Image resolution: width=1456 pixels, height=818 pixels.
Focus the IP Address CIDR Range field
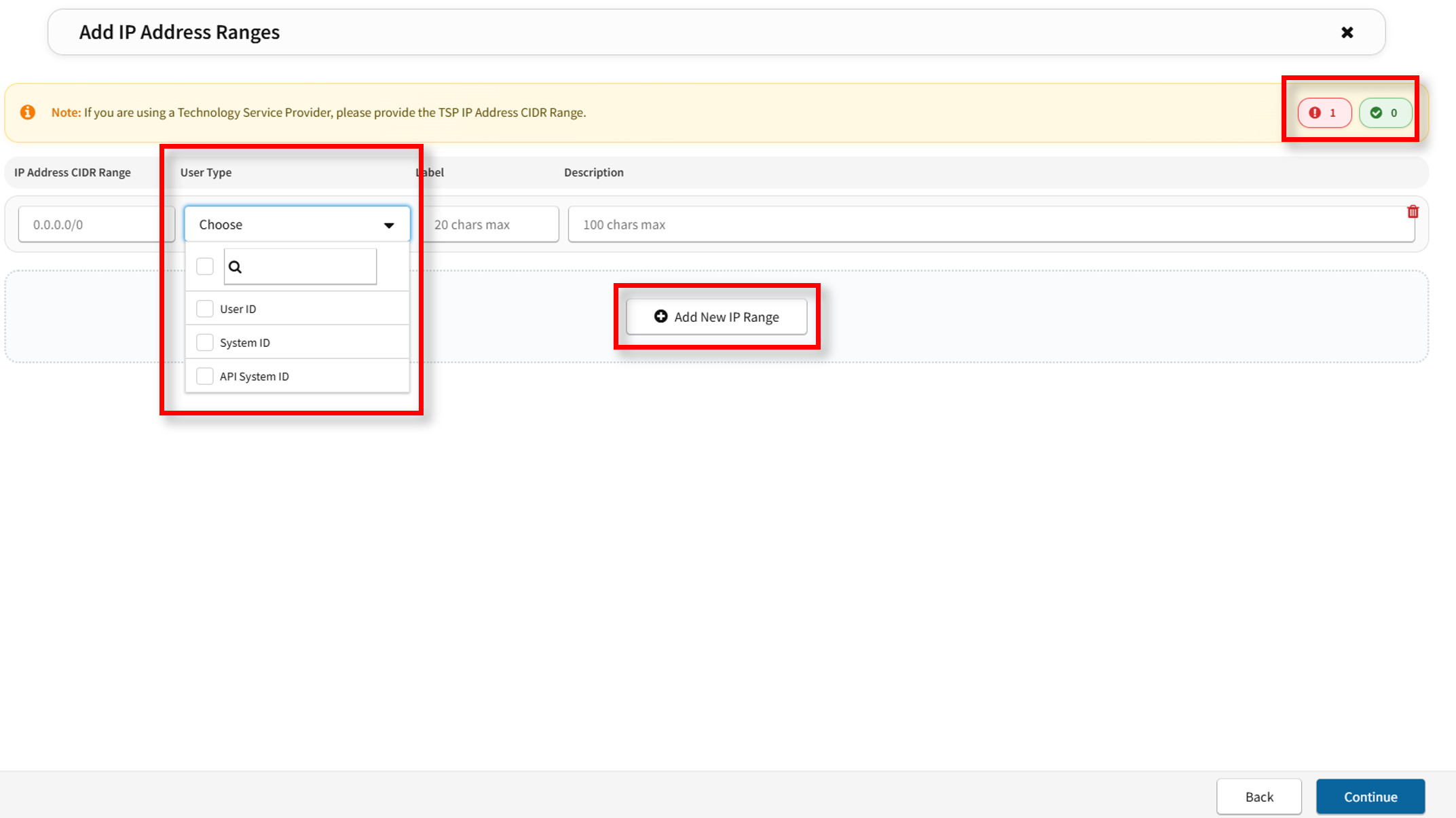coord(96,224)
